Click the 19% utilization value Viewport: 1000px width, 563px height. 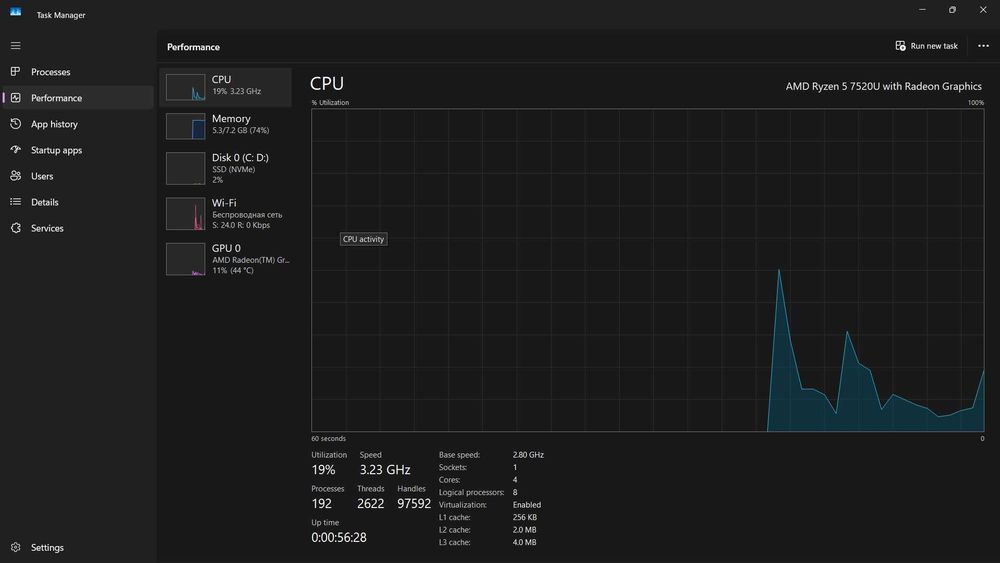[323, 470]
